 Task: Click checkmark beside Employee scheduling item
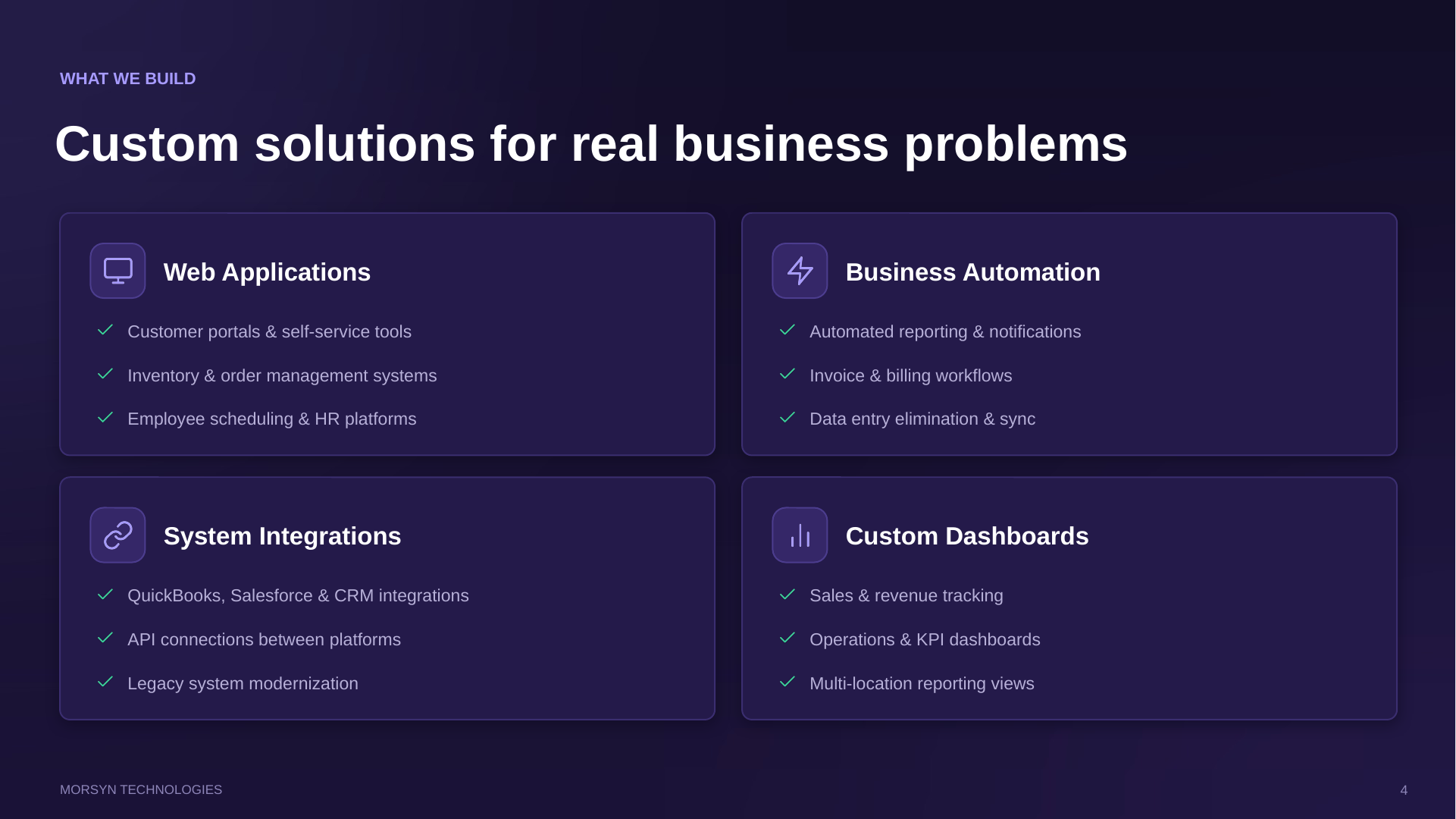pyautogui.click(x=105, y=418)
